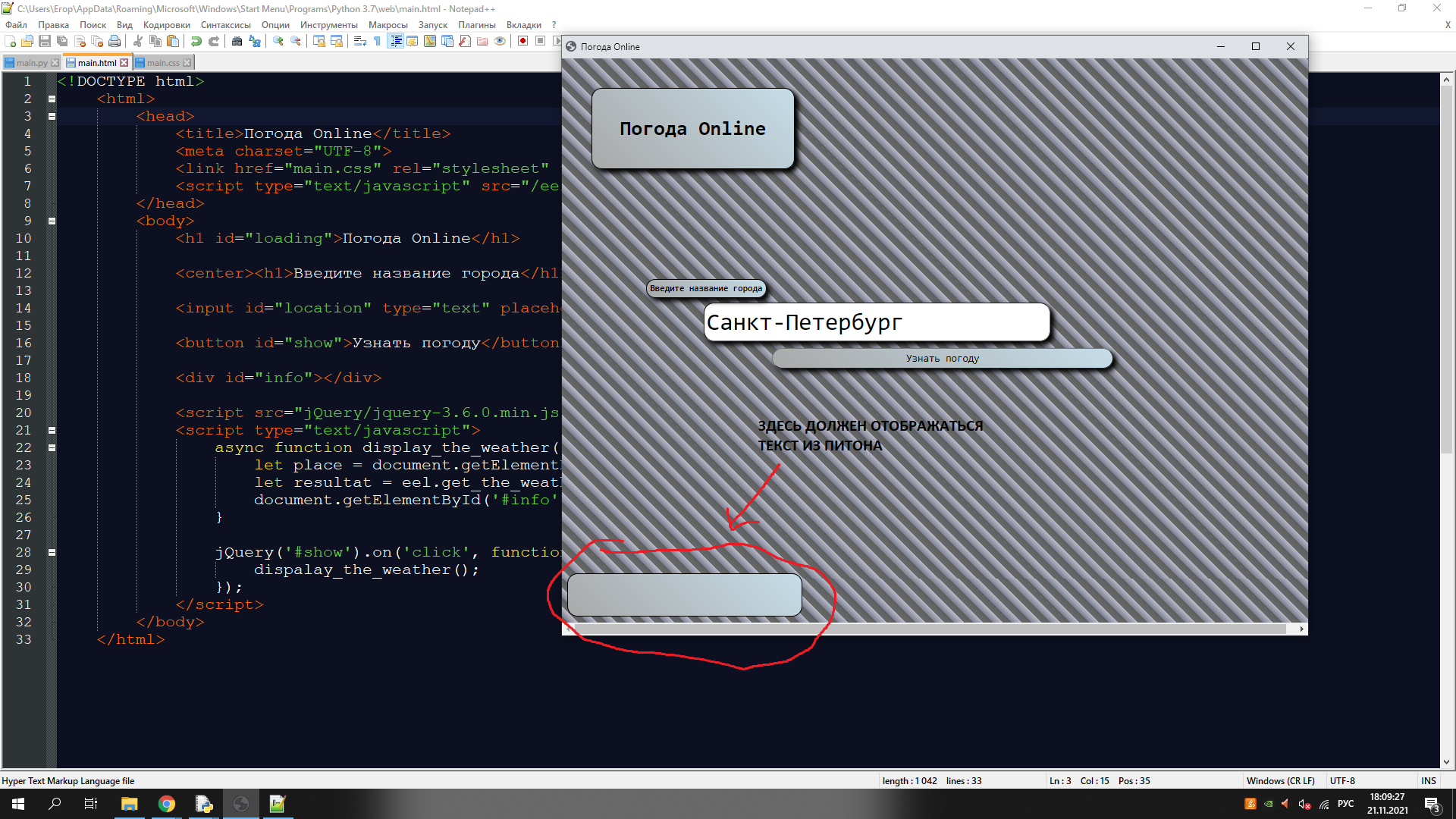This screenshot has height=819, width=1456.
Task: Click right arrow of the app's horizontal scrollbar
Action: [1301, 629]
